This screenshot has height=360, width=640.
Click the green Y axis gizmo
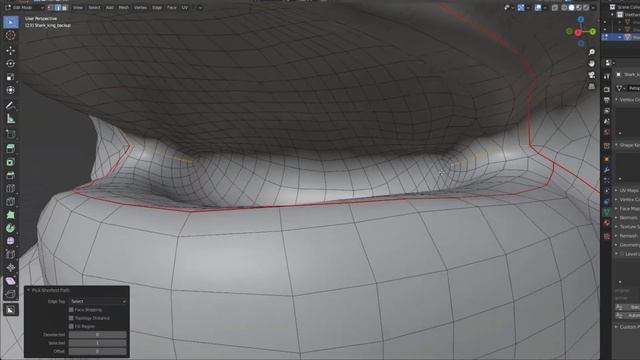pyautogui.click(x=593, y=31)
